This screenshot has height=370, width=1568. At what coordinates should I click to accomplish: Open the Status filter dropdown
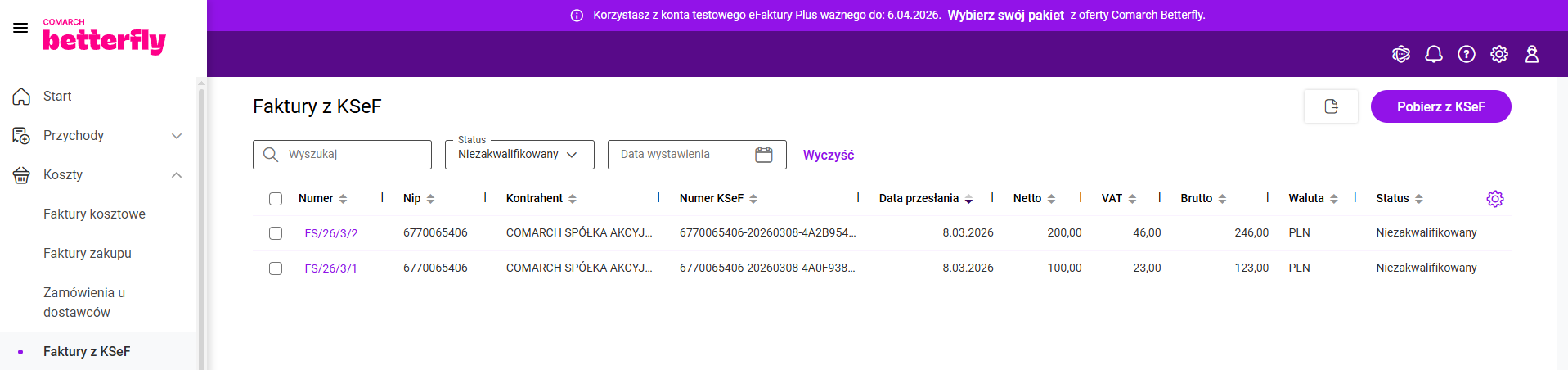point(519,155)
